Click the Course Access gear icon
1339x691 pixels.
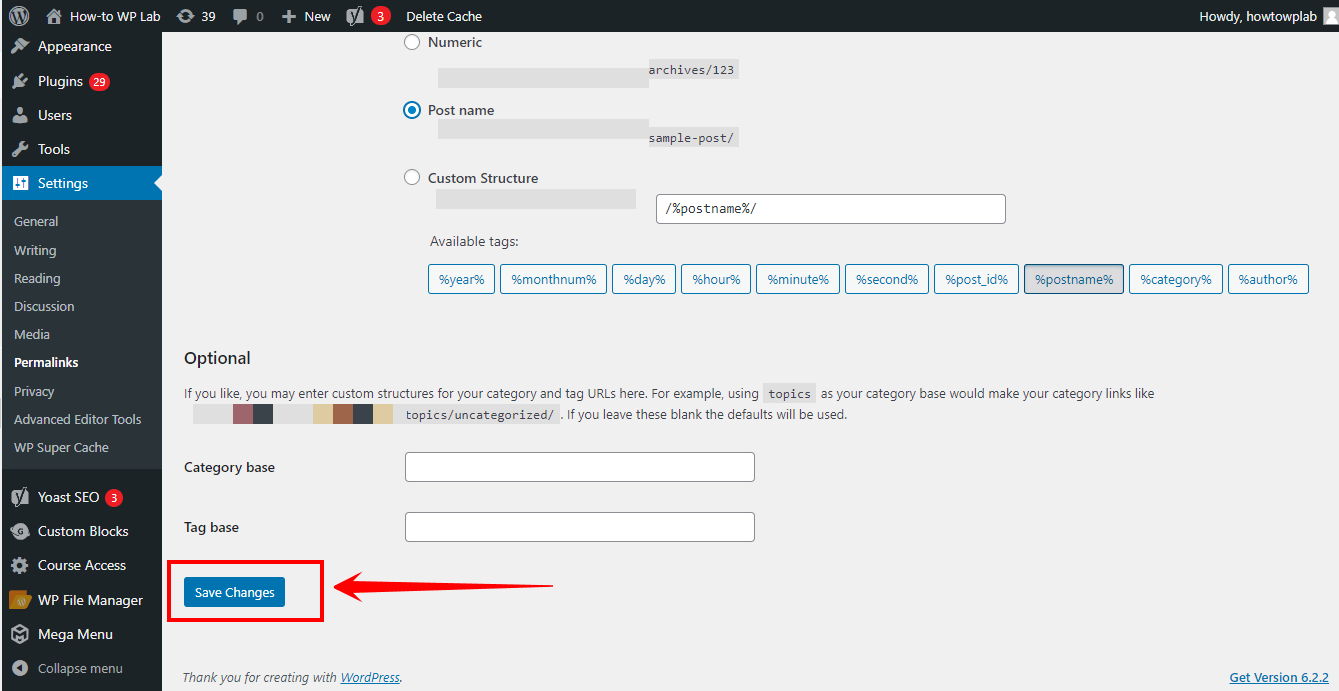click(20, 565)
